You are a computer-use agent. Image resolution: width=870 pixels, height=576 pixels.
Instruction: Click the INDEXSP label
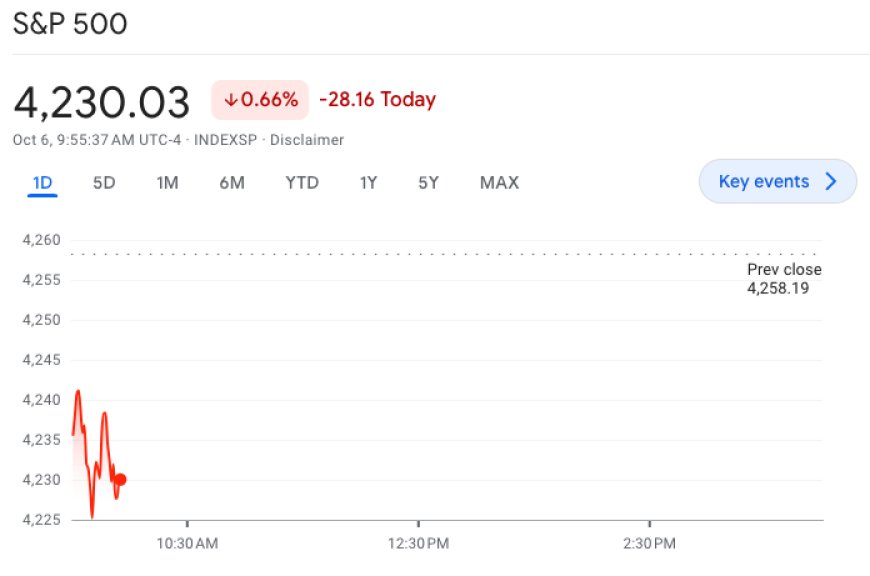[227, 140]
